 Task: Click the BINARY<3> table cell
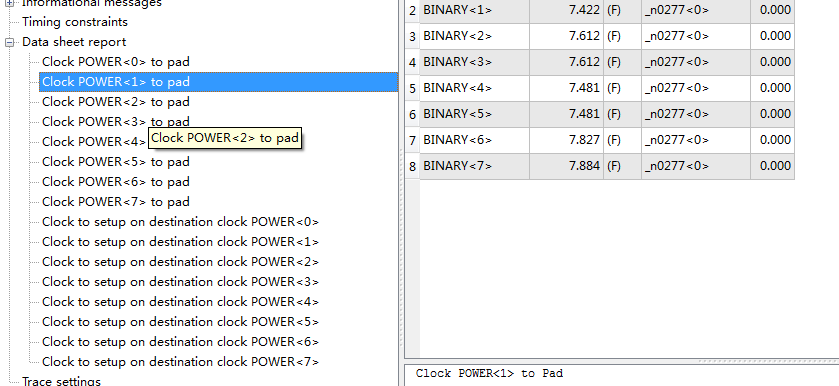(x=475, y=62)
